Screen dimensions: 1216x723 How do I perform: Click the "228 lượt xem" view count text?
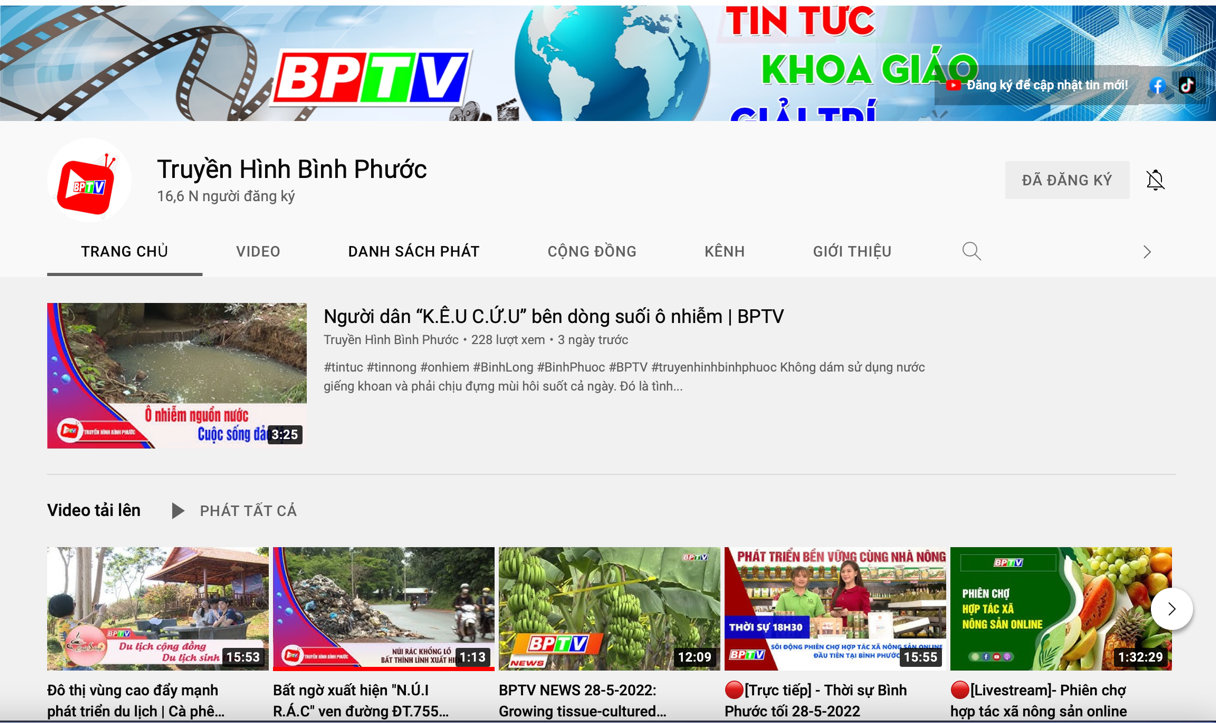tap(508, 340)
